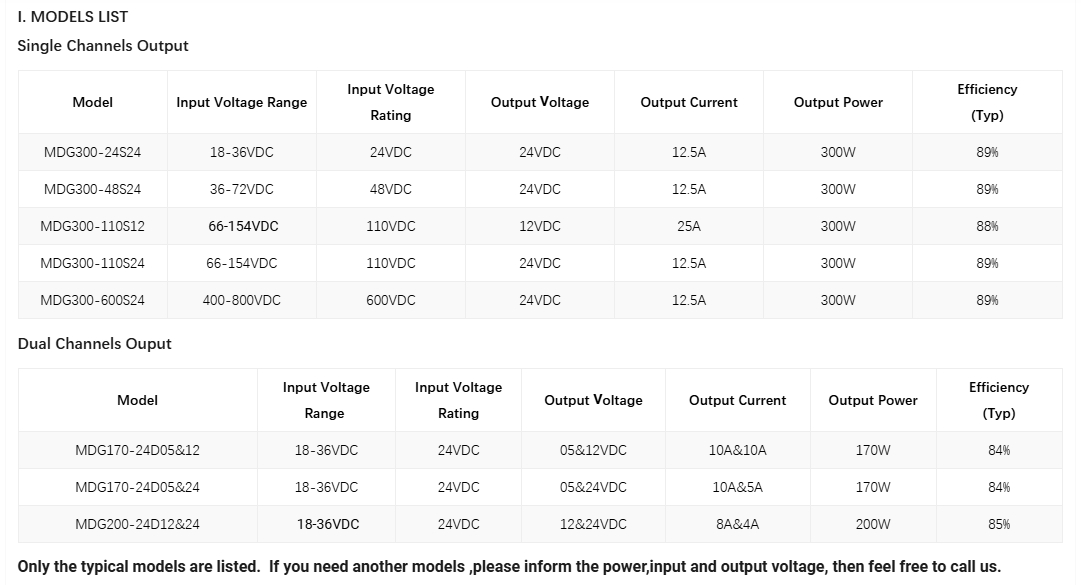Click the MDG200-24D12&24 model cell
Image resolution: width=1081 pixels, height=585 pixels.
click(x=137, y=524)
